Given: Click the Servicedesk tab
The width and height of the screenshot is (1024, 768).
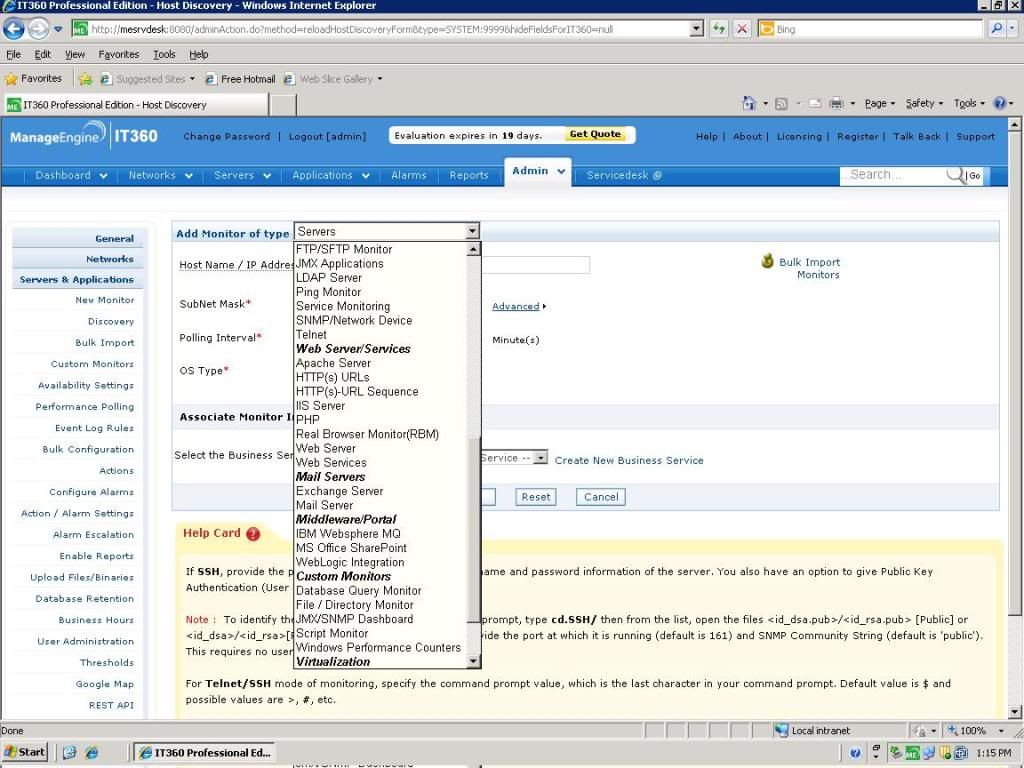Looking at the screenshot, I should [624, 175].
